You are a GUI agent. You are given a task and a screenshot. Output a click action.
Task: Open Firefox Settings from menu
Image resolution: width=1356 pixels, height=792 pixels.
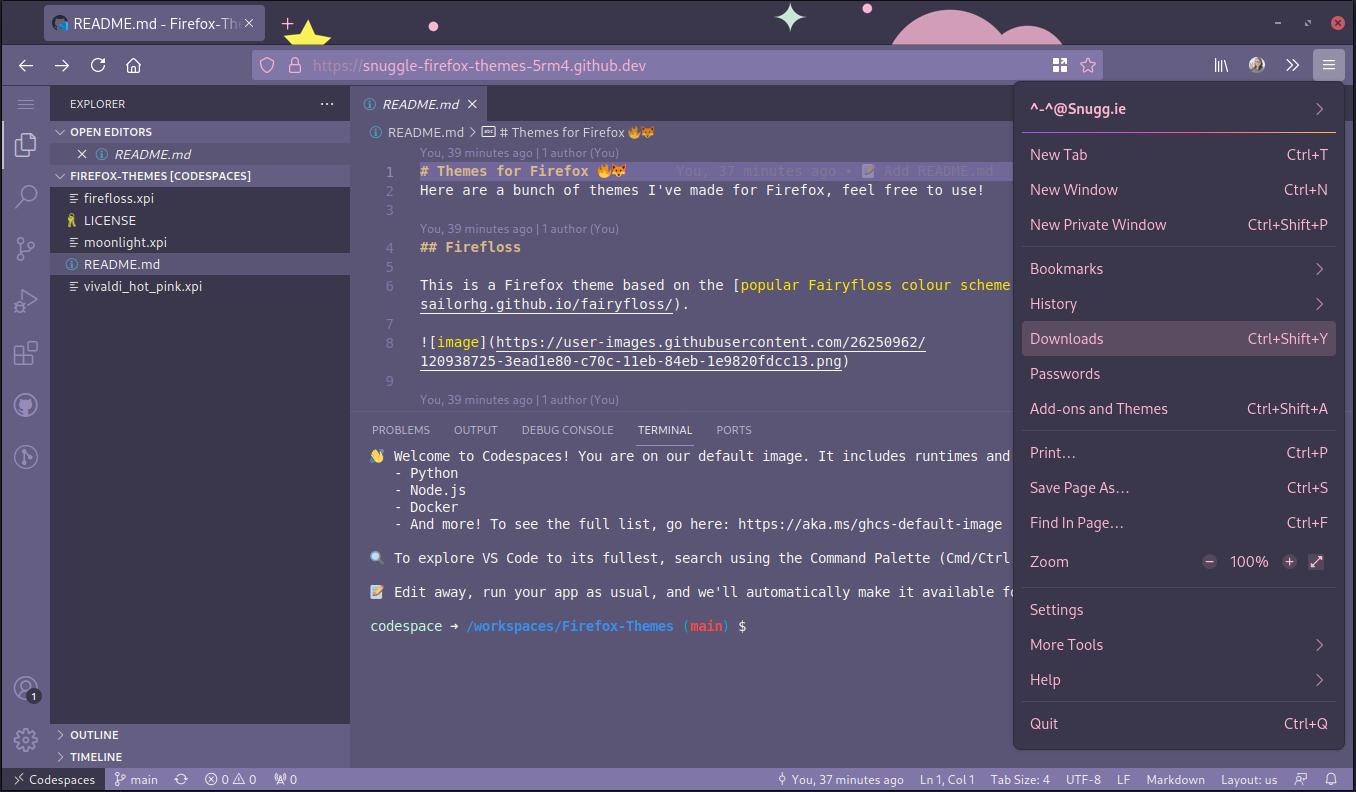[x=1179, y=610]
